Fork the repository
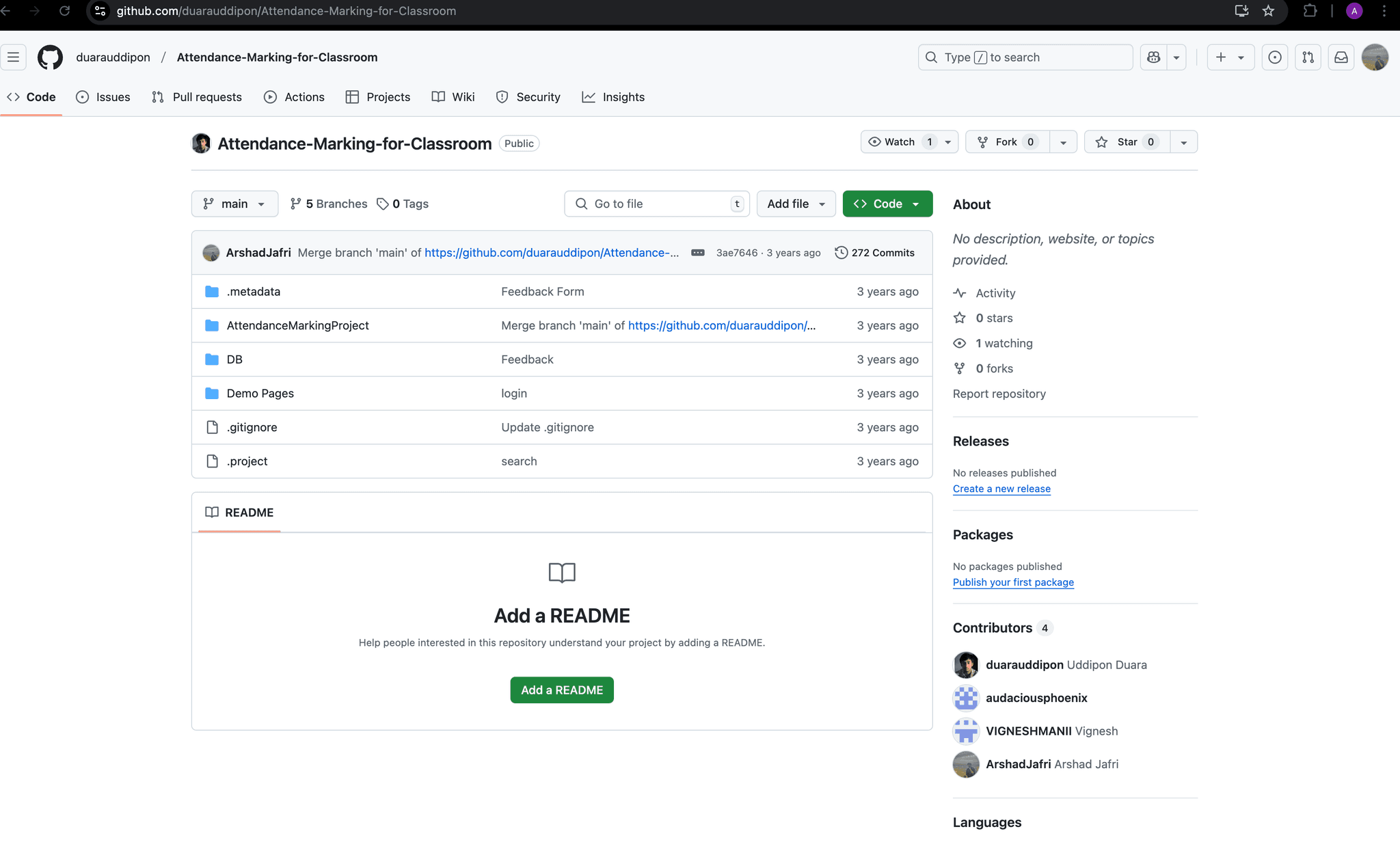1400x842 pixels. coord(1008,142)
